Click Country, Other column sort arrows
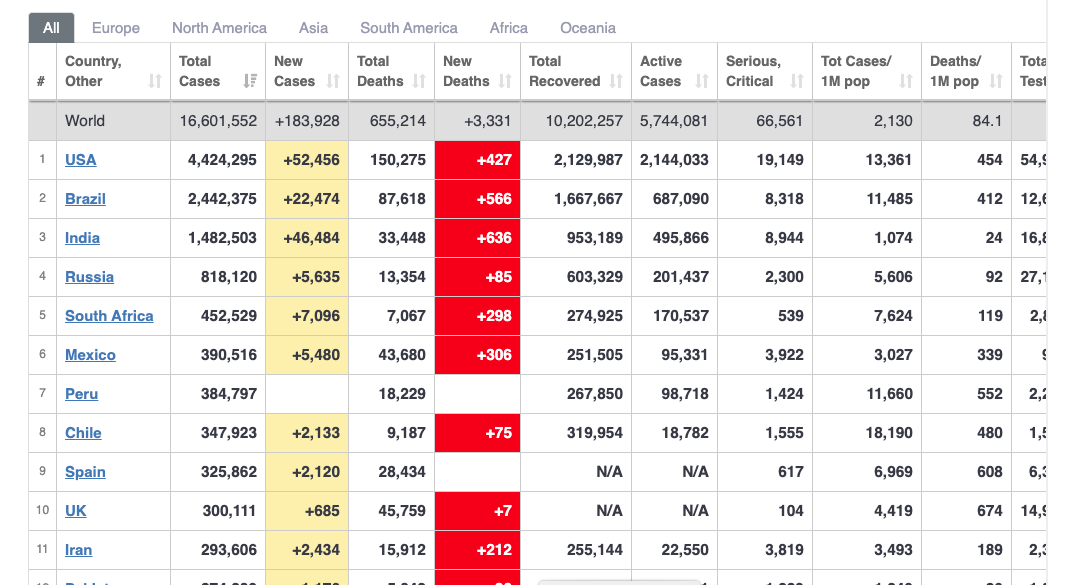The width and height of the screenshot is (1076, 585). pos(155,81)
